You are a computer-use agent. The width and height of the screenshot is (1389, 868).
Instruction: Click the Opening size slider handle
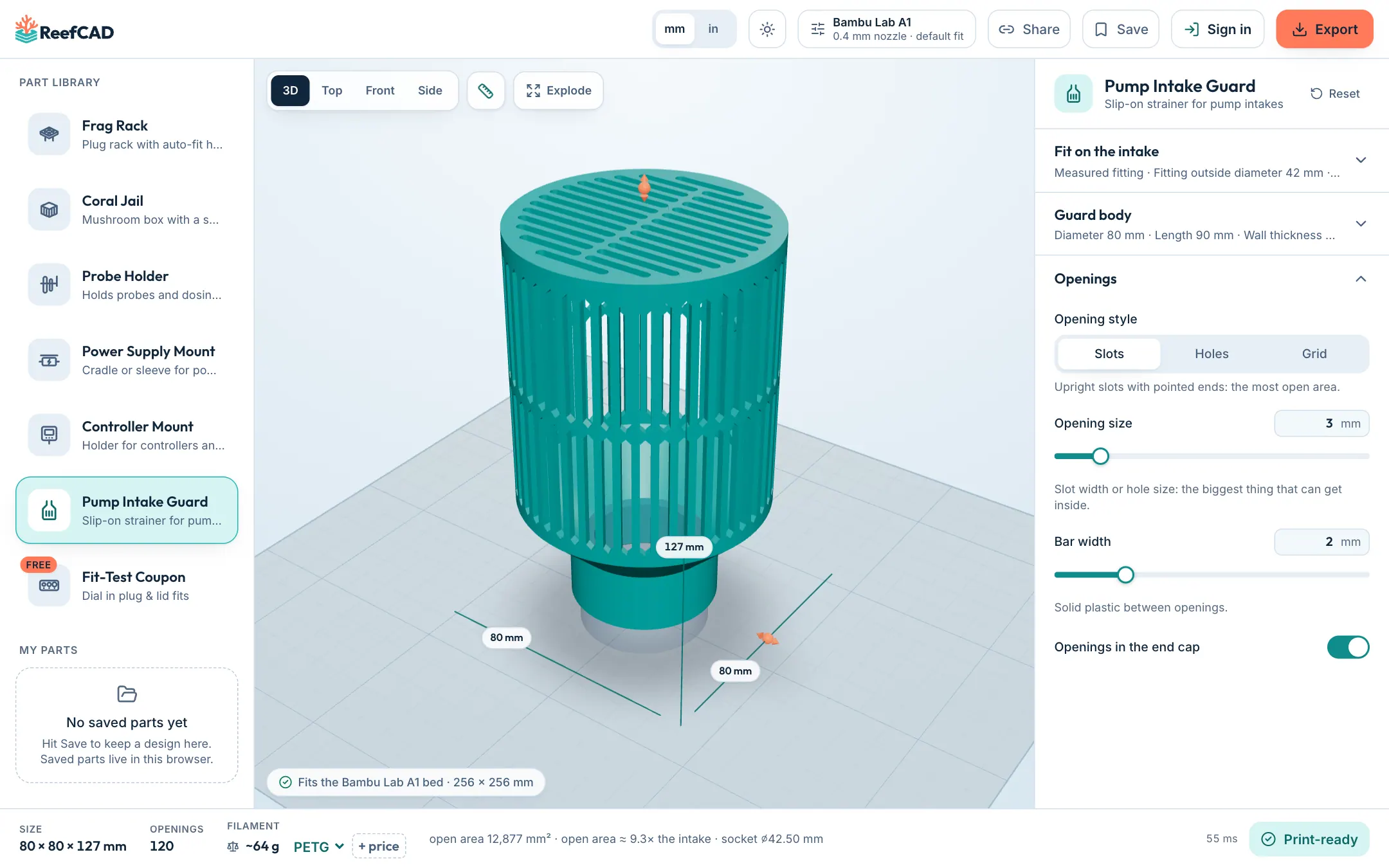click(x=1100, y=457)
